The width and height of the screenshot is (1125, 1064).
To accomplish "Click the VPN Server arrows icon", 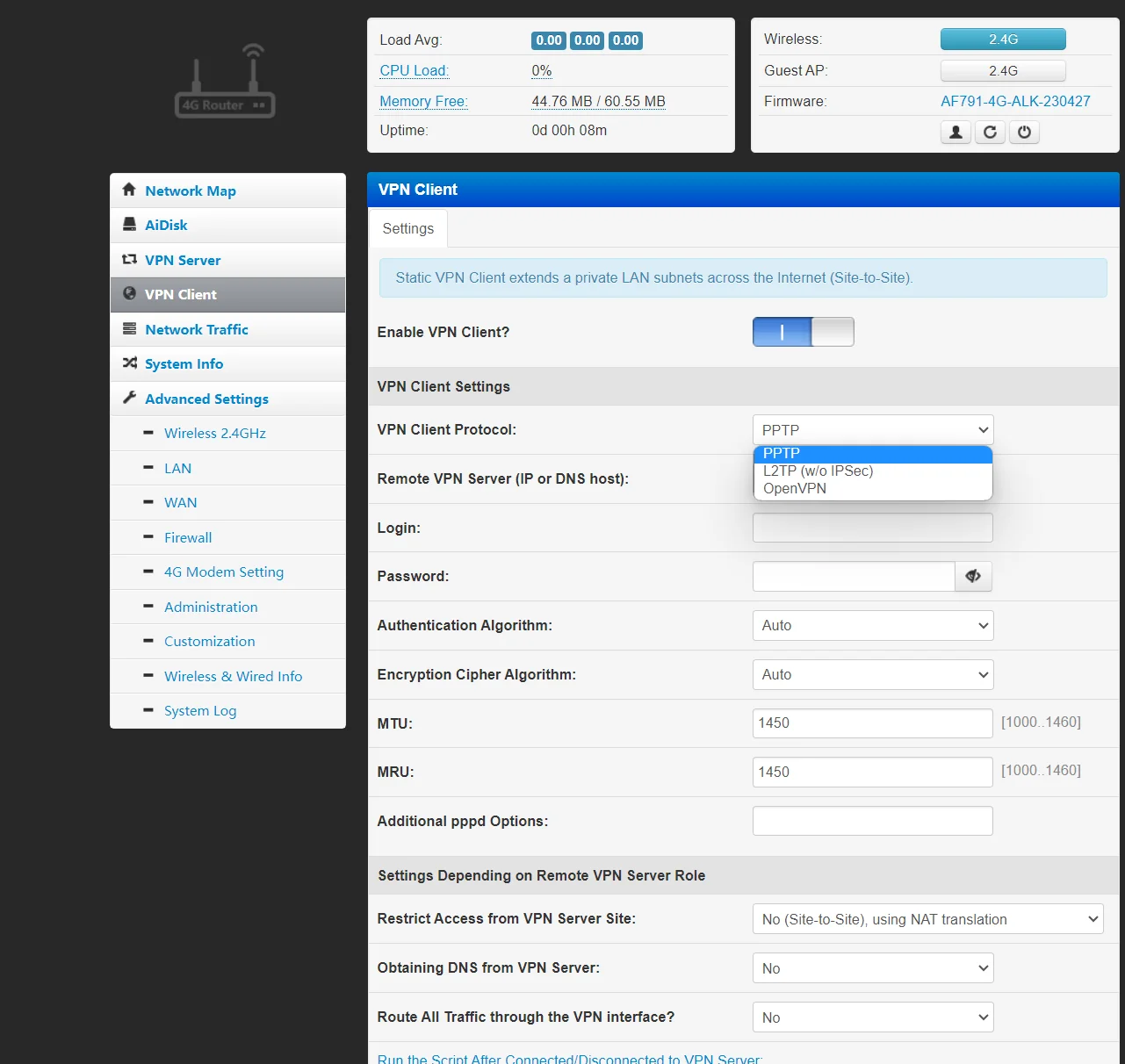I will pos(129,259).
